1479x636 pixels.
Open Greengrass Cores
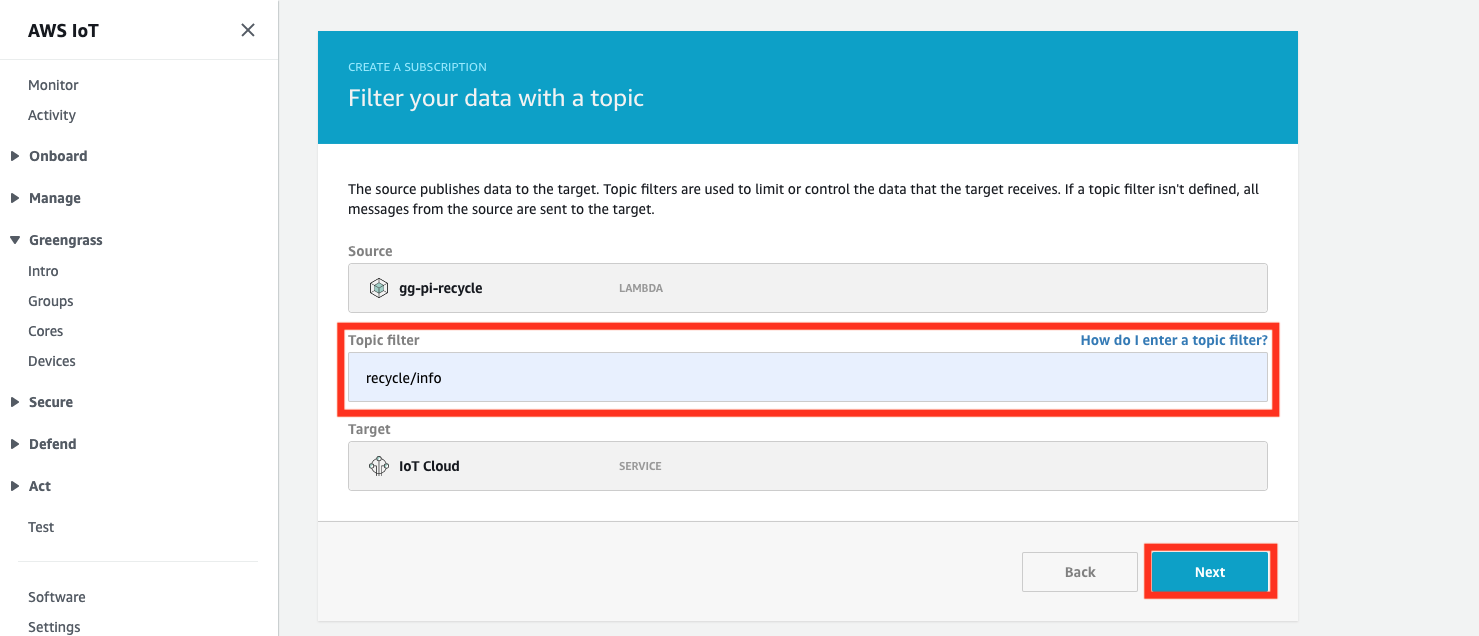click(46, 331)
